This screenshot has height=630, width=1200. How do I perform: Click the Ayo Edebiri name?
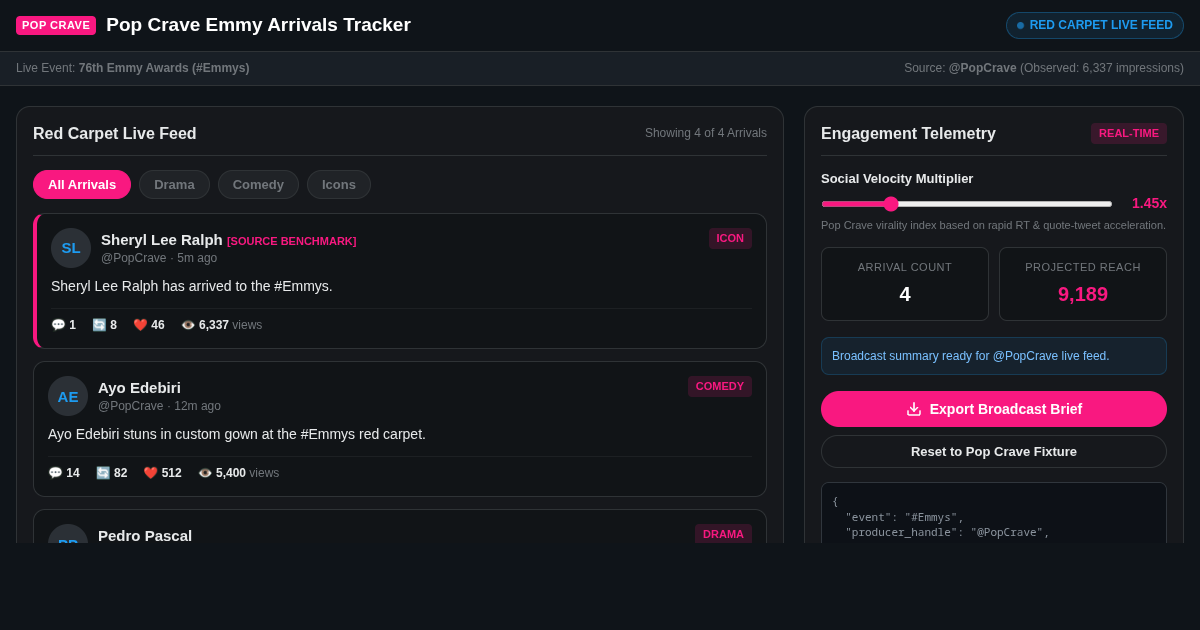pyautogui.click(x=139, y=387)
